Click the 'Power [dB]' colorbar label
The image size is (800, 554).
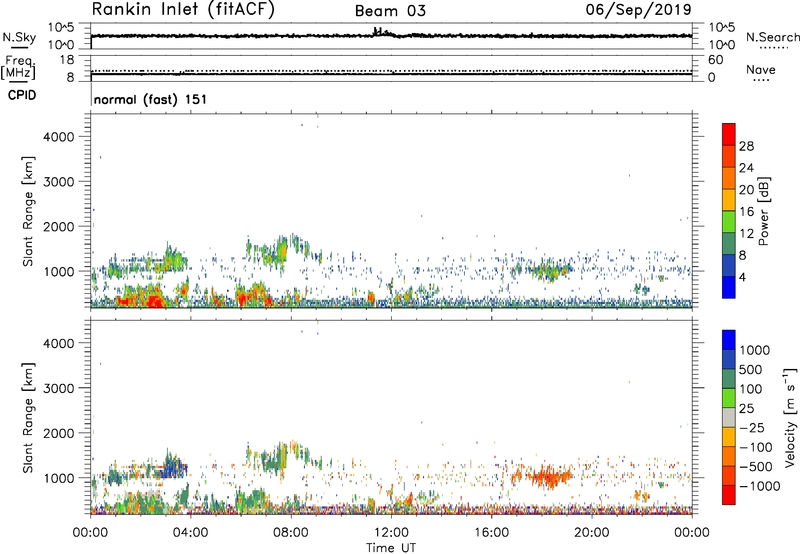click(764, 211)
